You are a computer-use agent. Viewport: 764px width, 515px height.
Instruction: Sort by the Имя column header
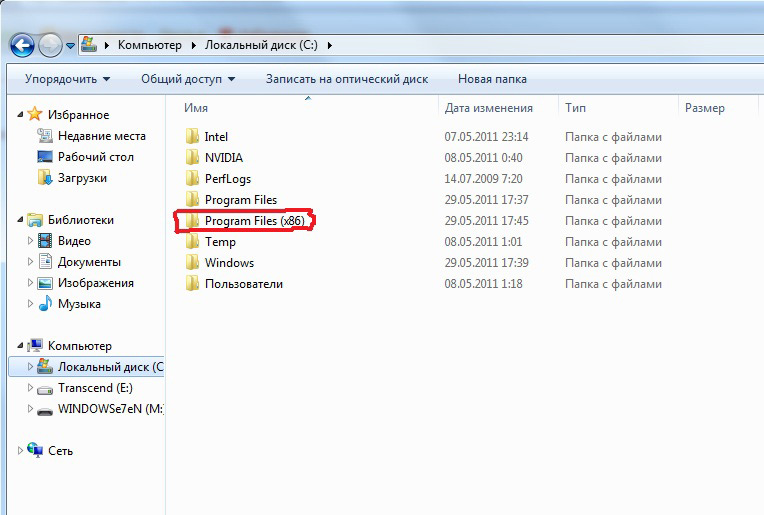click(x=196, y=108)
